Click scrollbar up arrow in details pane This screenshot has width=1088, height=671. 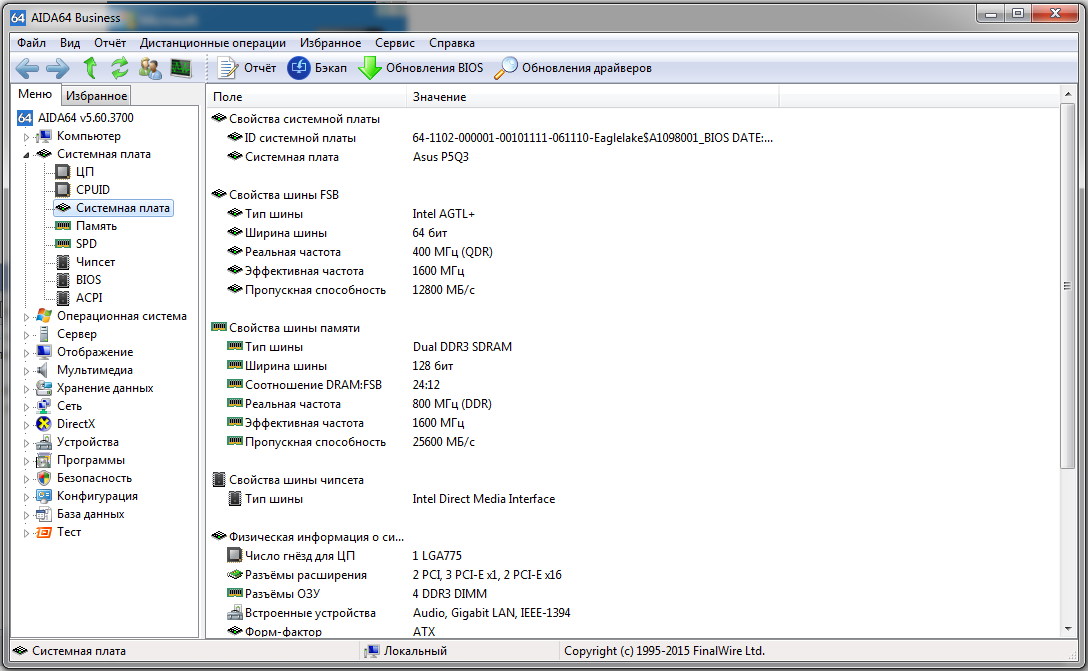(1067, 94)
